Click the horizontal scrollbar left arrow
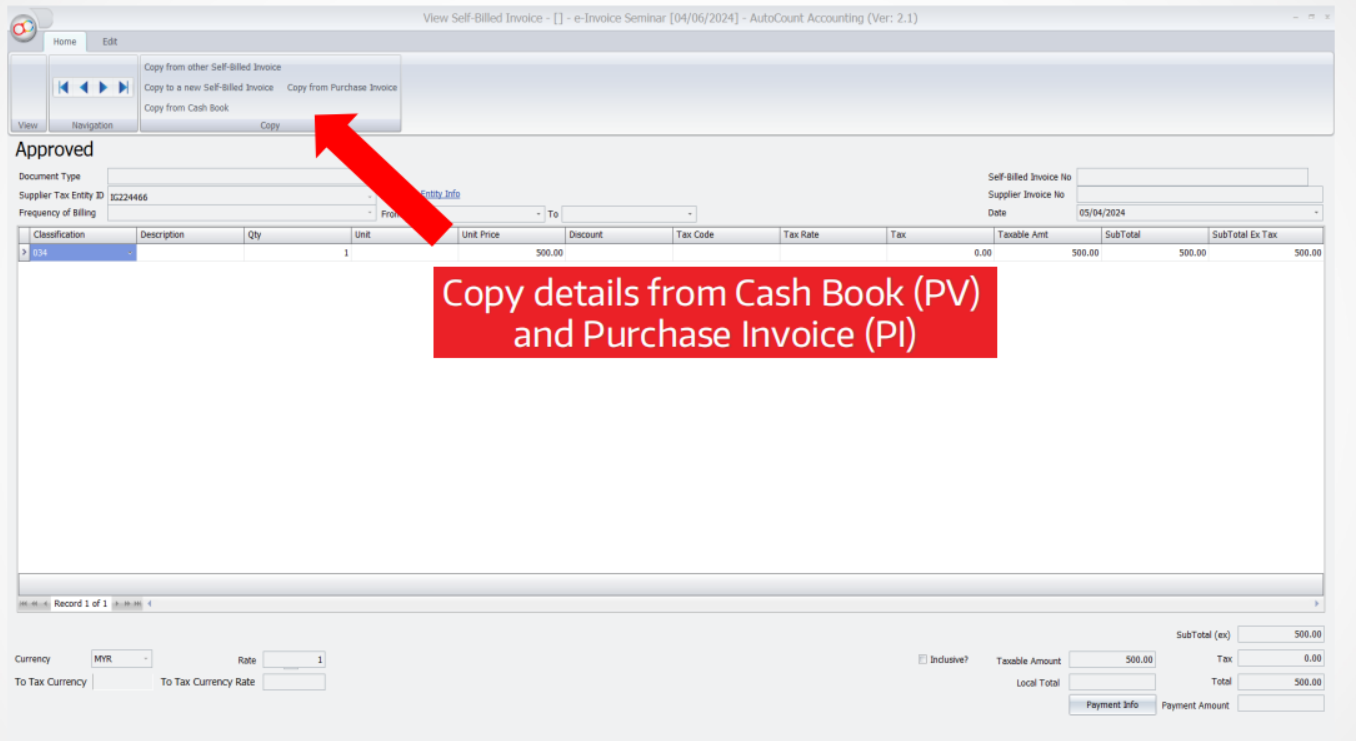This screenshot has height=741, width=1356. click(x=150, y=604)
